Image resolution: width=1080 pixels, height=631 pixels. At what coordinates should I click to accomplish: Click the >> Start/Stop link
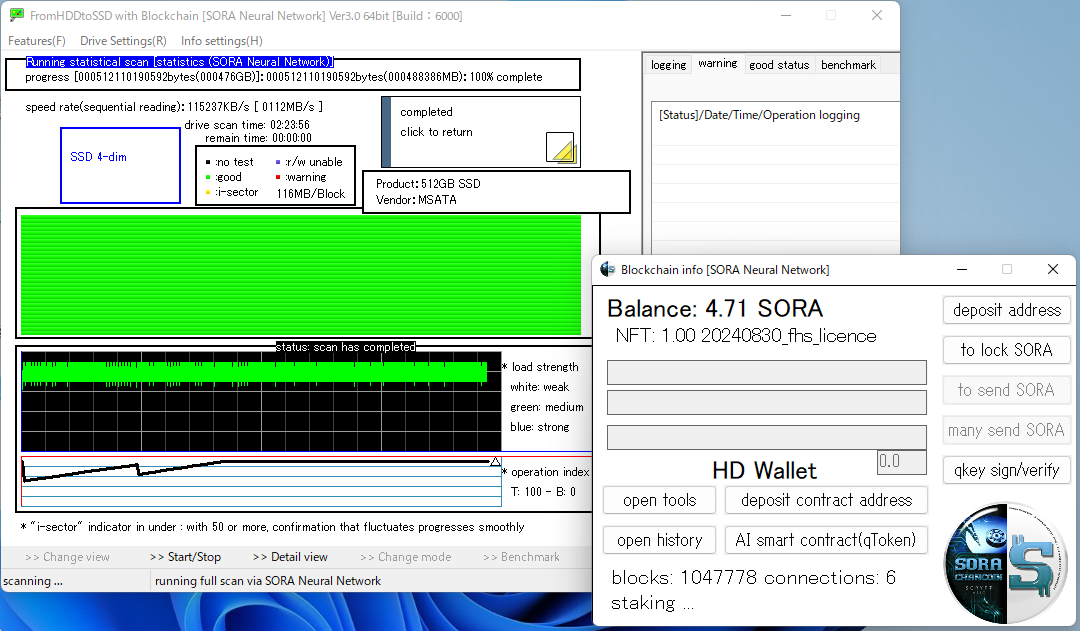185,557
